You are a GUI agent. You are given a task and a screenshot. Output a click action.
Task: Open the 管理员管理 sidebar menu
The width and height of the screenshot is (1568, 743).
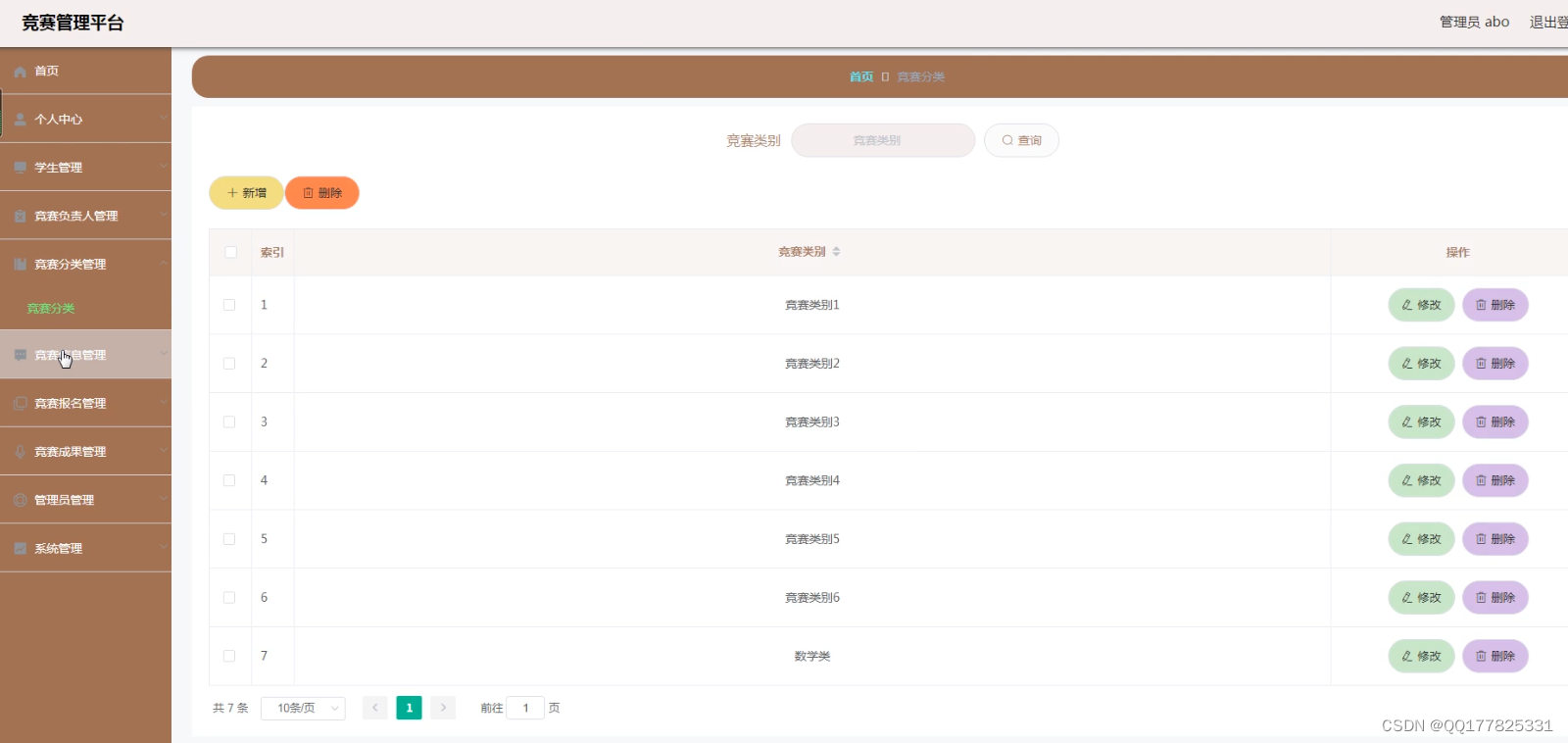tap(85, 500)
